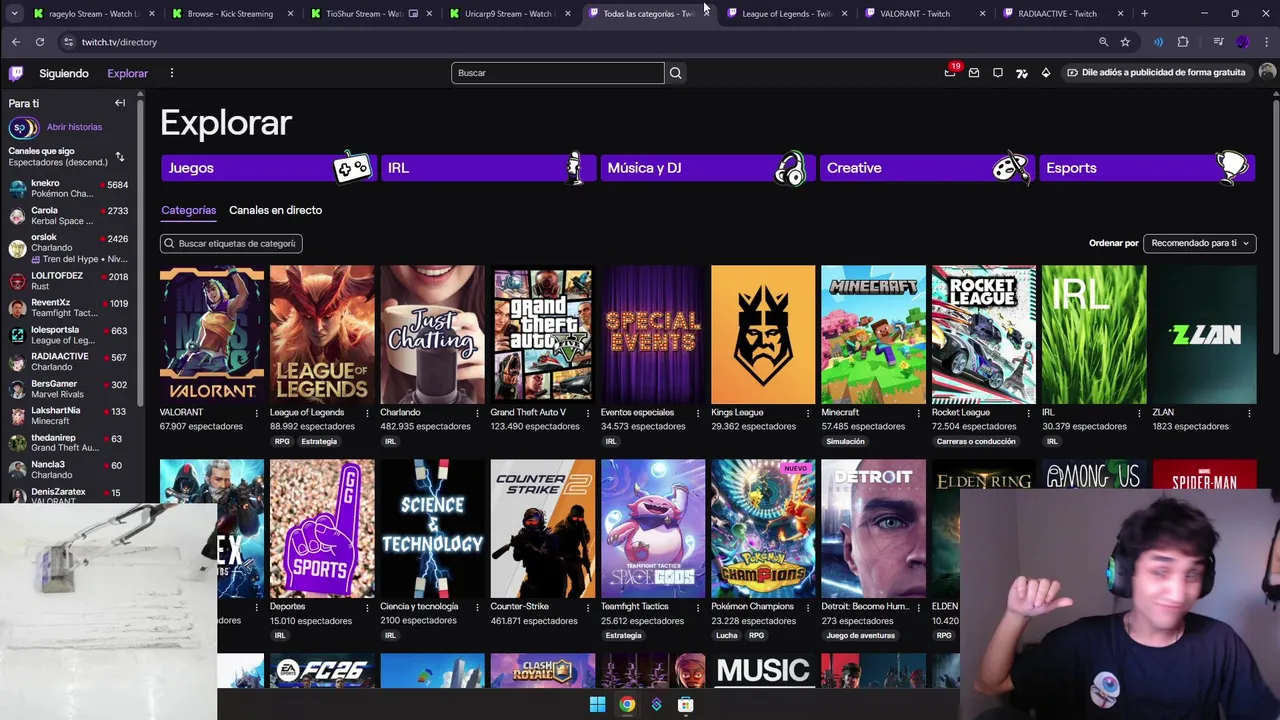Go back in the browser
This screenshot has width=1280, height=720.
tap(16, 42)
